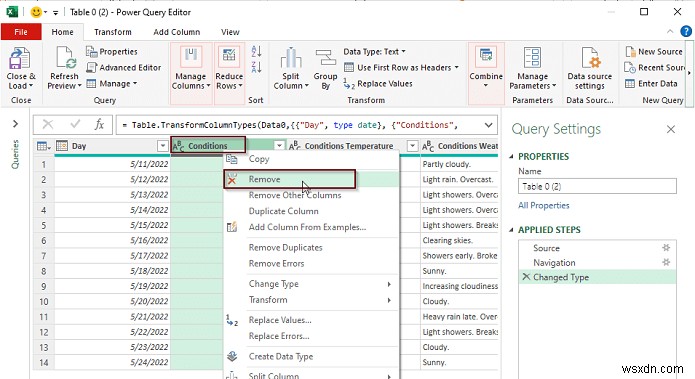695x379 pixels.
Task: Open Manage Parameters
Action: pos(532,69)
